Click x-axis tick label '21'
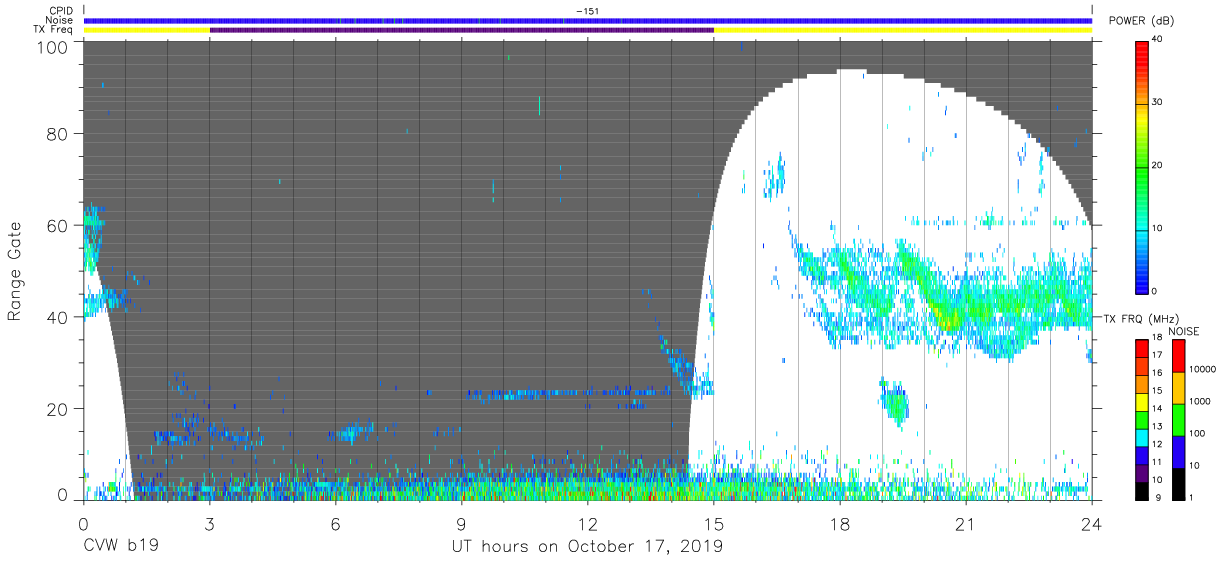The image size is (1228, 567). (966, 524)
